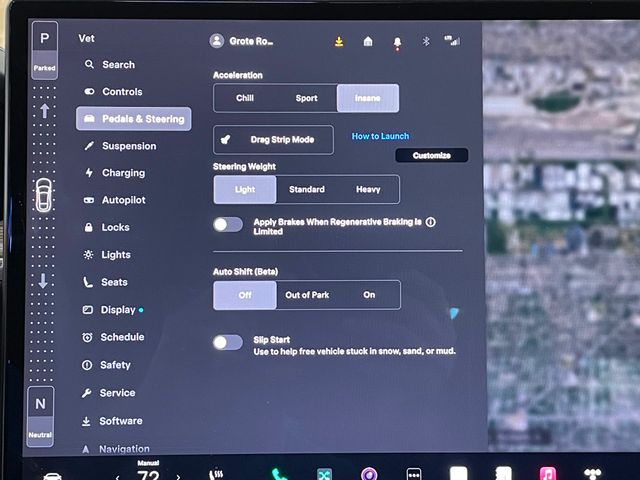The height and width of the screenshot is (480, 640).
Task: Open the How to Launch link
Action: [380, 136]
